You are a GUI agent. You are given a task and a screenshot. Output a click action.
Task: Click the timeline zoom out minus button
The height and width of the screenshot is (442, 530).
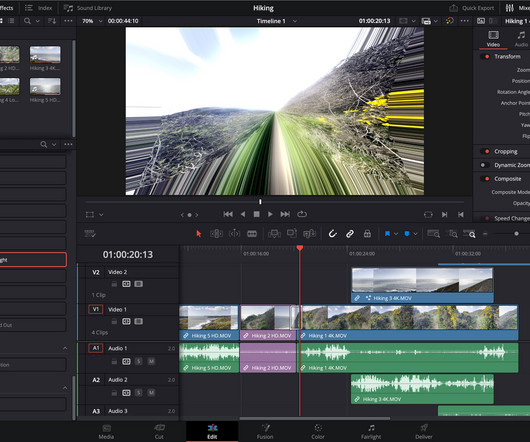coord(485,234)
